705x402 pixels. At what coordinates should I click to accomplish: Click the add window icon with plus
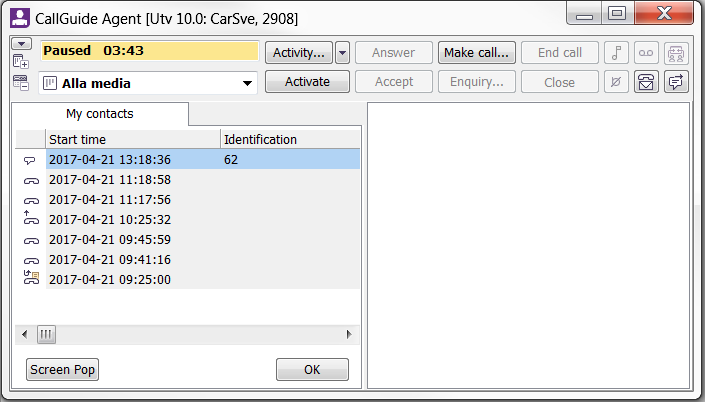[x=21, y=61]
